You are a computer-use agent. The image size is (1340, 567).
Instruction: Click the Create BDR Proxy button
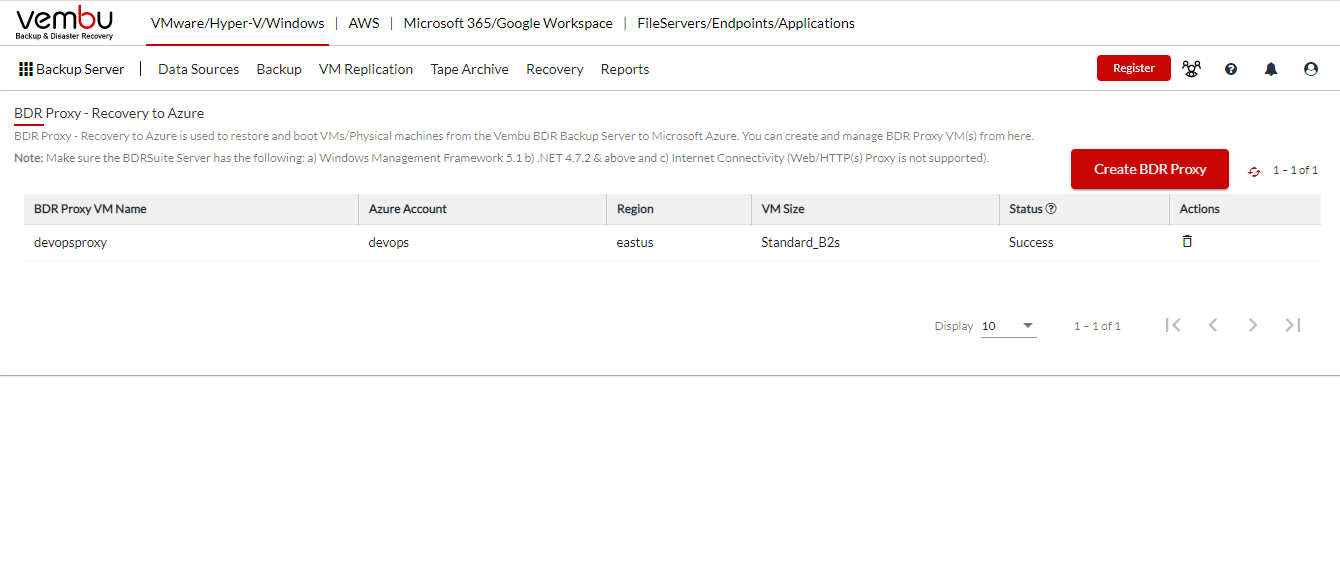pos(1150,169)
